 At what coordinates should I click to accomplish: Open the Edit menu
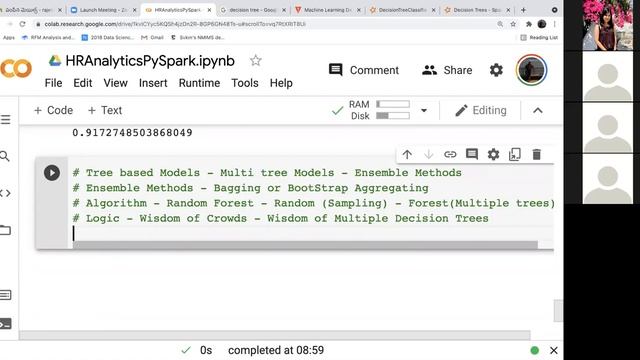(82, 83)
